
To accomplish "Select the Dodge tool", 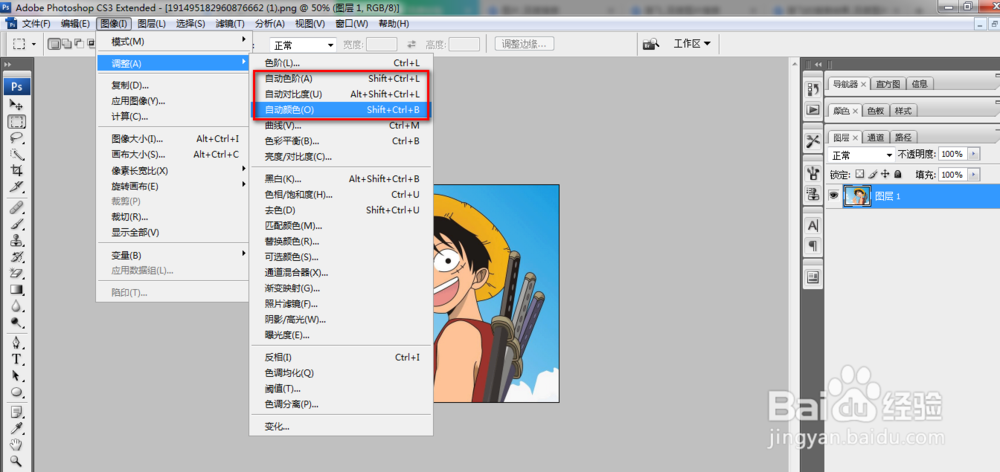I will click(17, 323).
